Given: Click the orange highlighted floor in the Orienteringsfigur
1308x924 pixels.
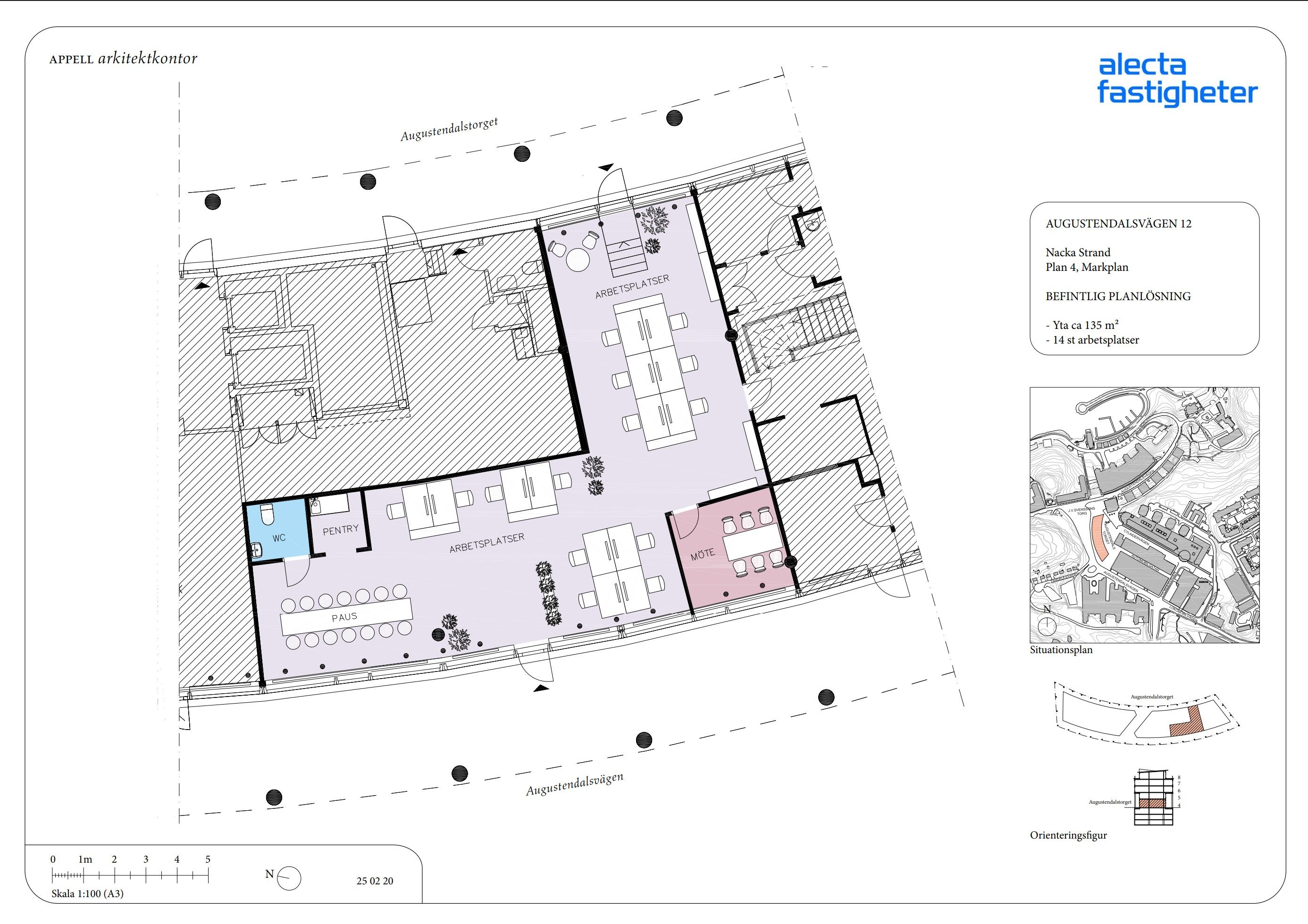Looking at the screenshot, I should pos(1152,803).
